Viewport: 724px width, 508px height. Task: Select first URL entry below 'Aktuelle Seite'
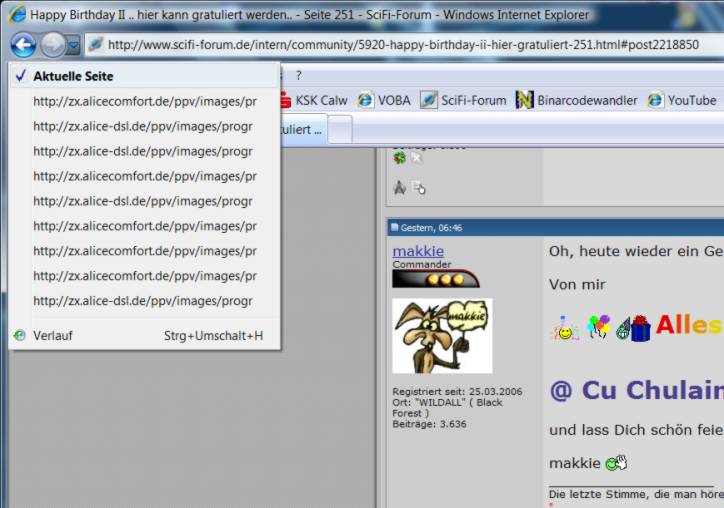coord(144,101)
